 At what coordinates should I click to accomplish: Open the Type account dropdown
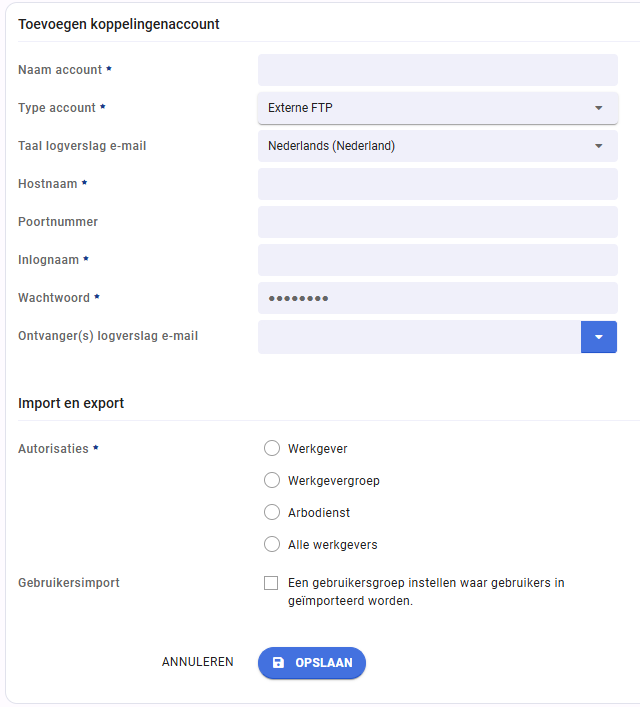tap(437, 108)
